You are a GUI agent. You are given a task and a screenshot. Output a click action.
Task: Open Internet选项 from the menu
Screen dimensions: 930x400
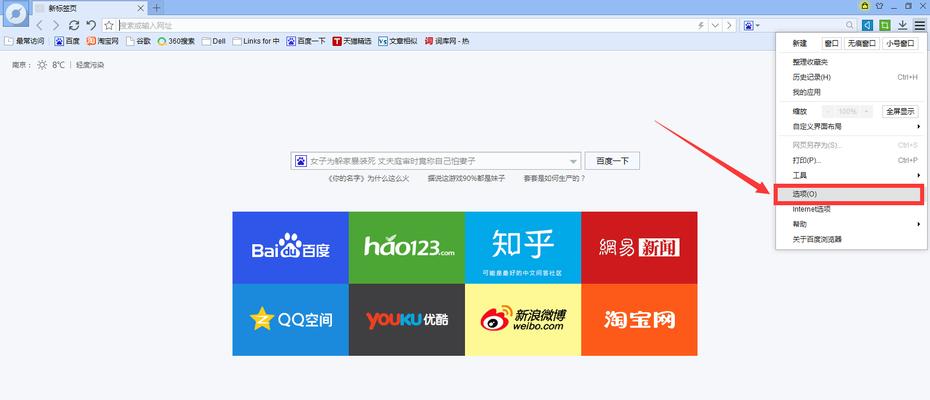(x=849, y=209)
